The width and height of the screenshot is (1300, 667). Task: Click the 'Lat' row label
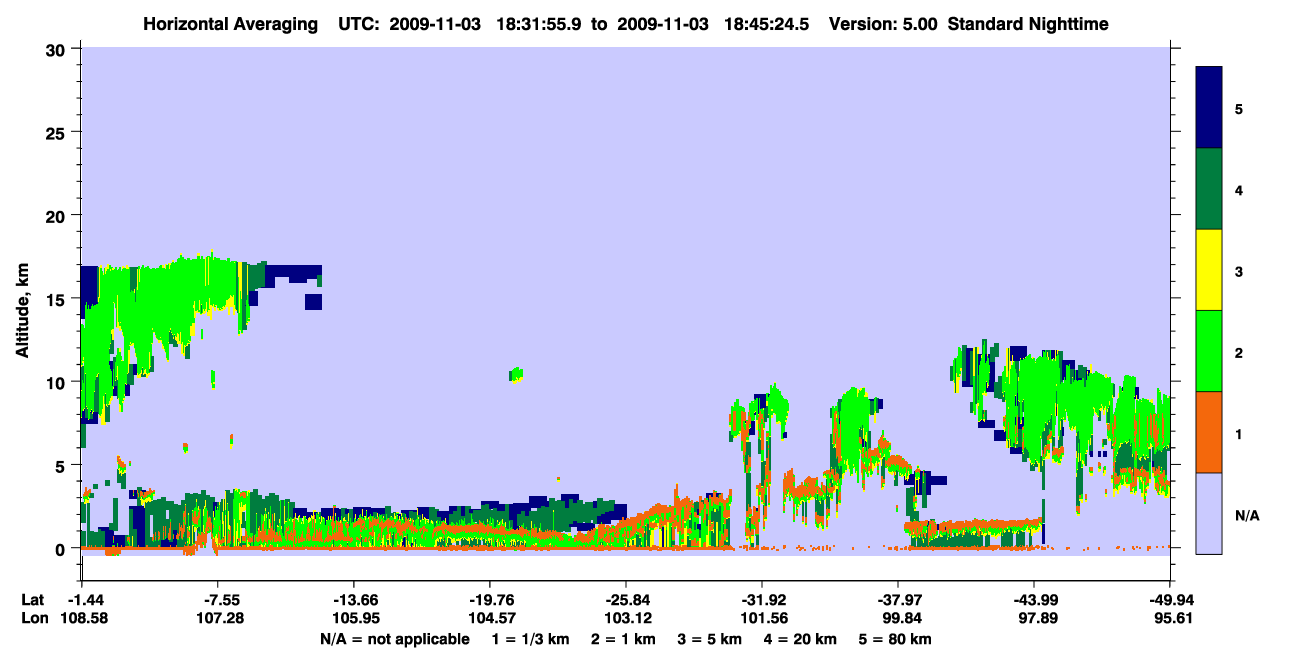tap(32, 599)
